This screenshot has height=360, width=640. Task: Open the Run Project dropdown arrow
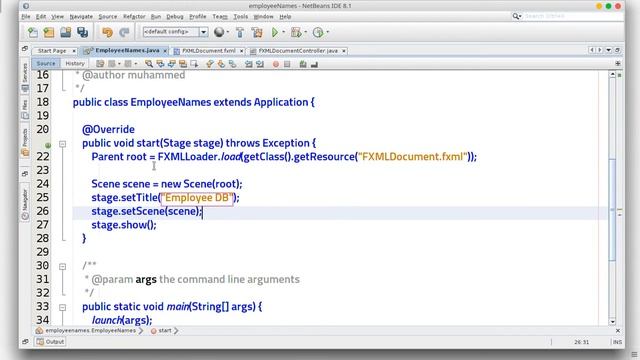tap(284, 32)
